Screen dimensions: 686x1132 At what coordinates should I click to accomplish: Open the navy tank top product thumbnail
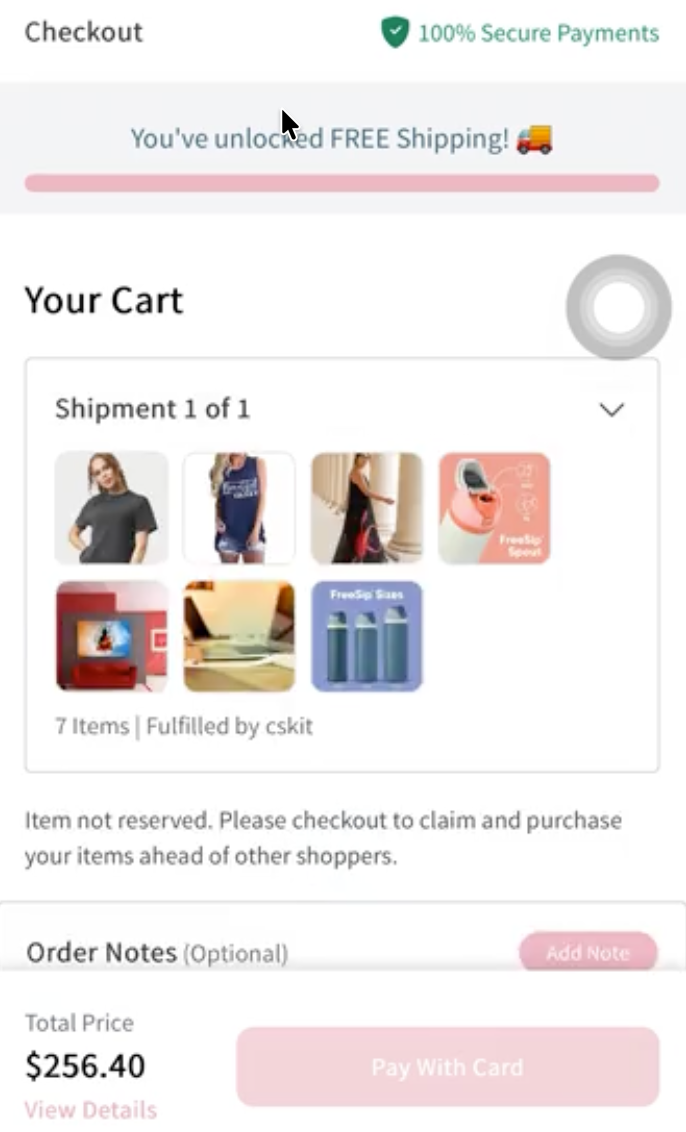click(x=239, y=508)
